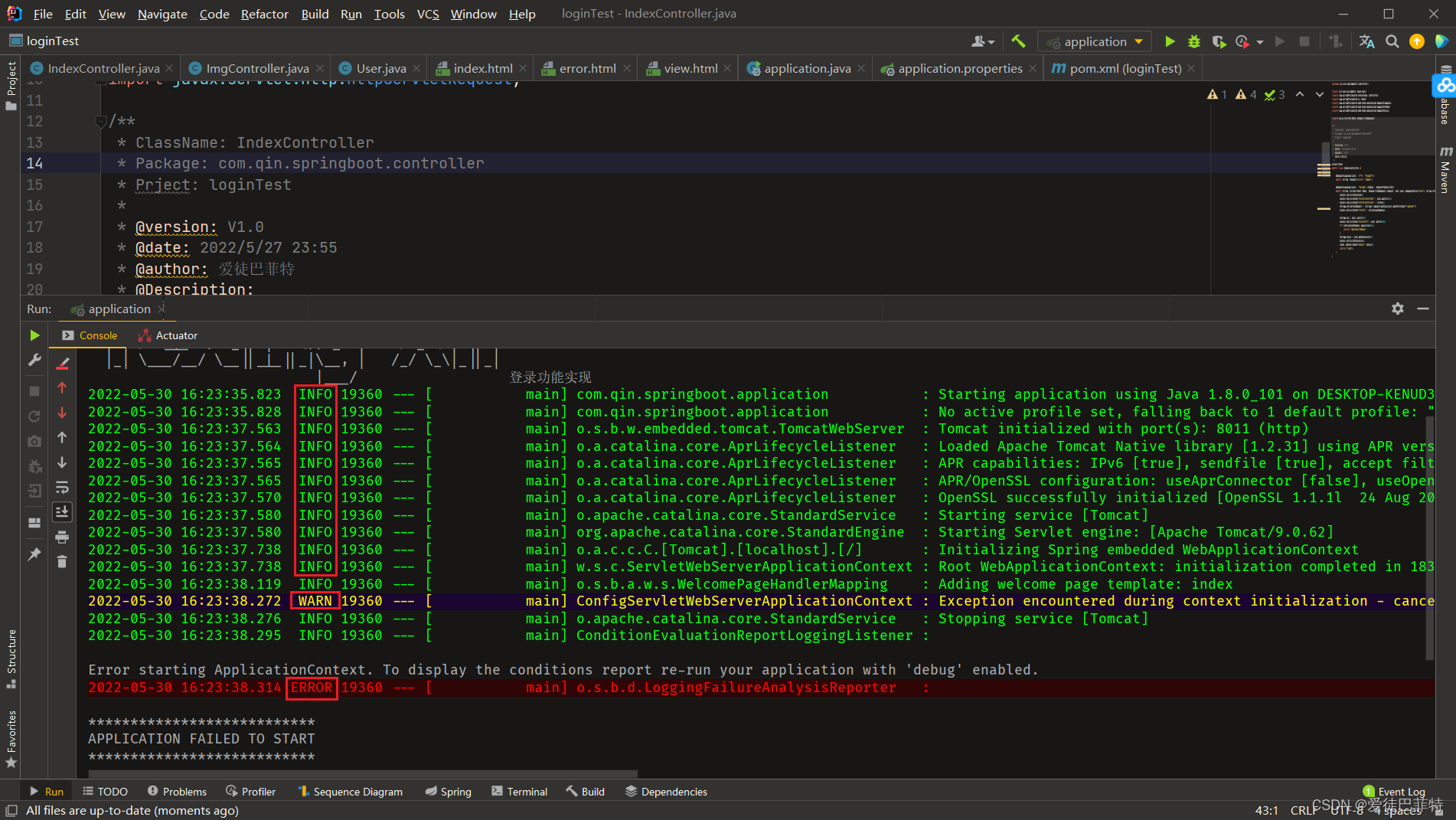This screenshot has width=1456, height=820.
Task: Open the application run configuration dropdown
Action: click(1095, 41)
